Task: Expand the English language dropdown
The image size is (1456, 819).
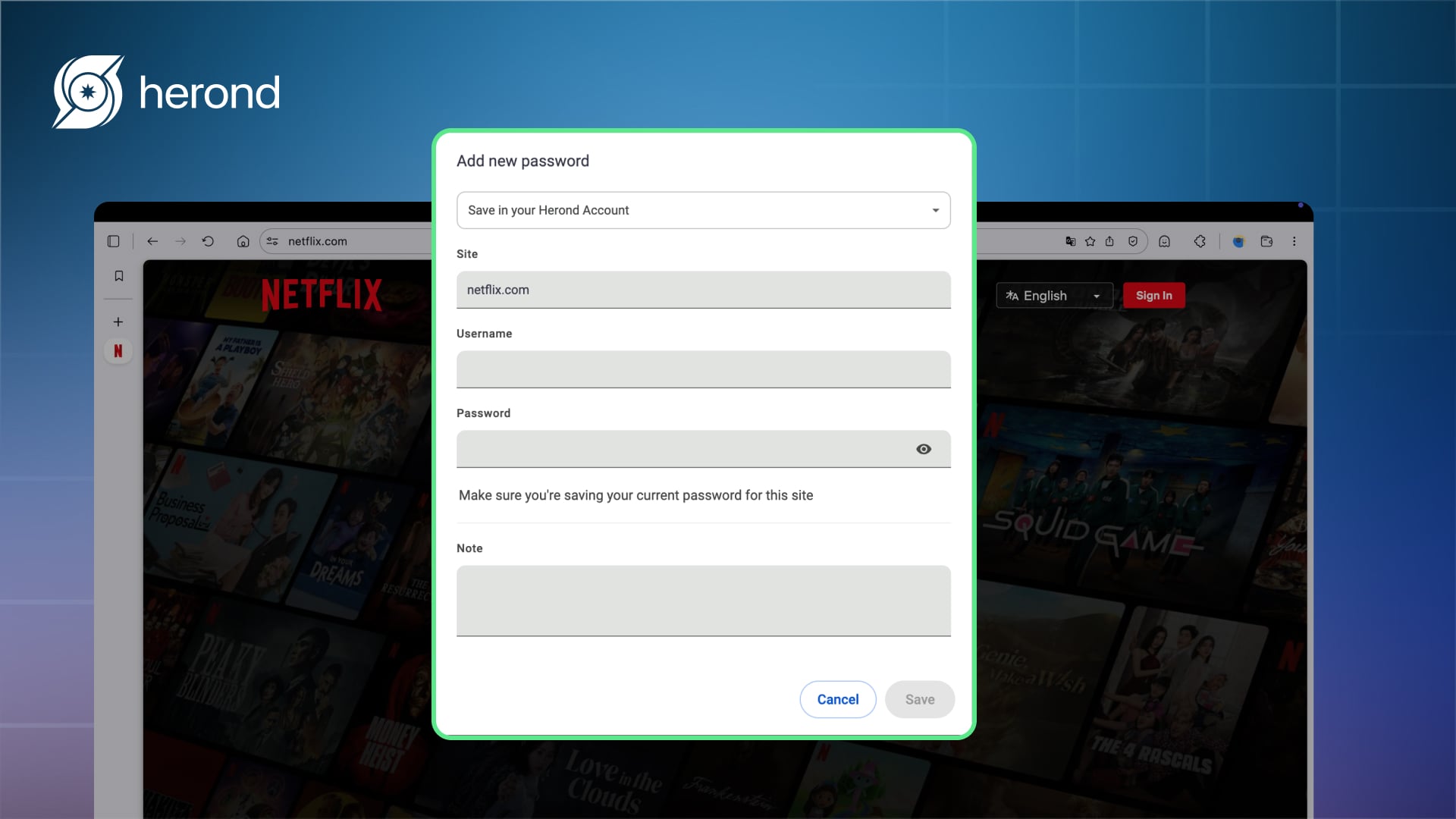Action: click(1053, 296)
